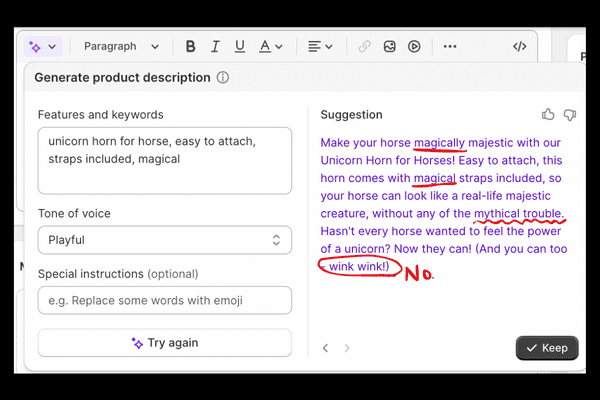The width and height of the screenshot is (600, 400).
Task: Switch to HTML code view
Action: pyautogui.click(x=519, y=46)
